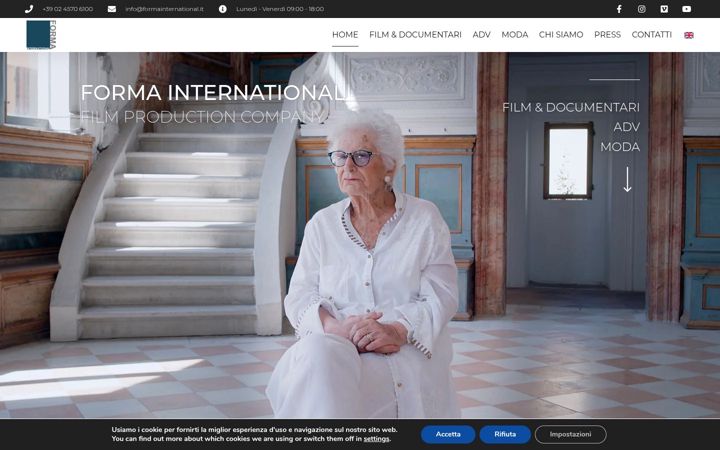The width and height of the screenshot is (720, 450).
Task: Click the phone number +39 02 4570 6100
Action: pyautogui.click(x=68, y=9)
